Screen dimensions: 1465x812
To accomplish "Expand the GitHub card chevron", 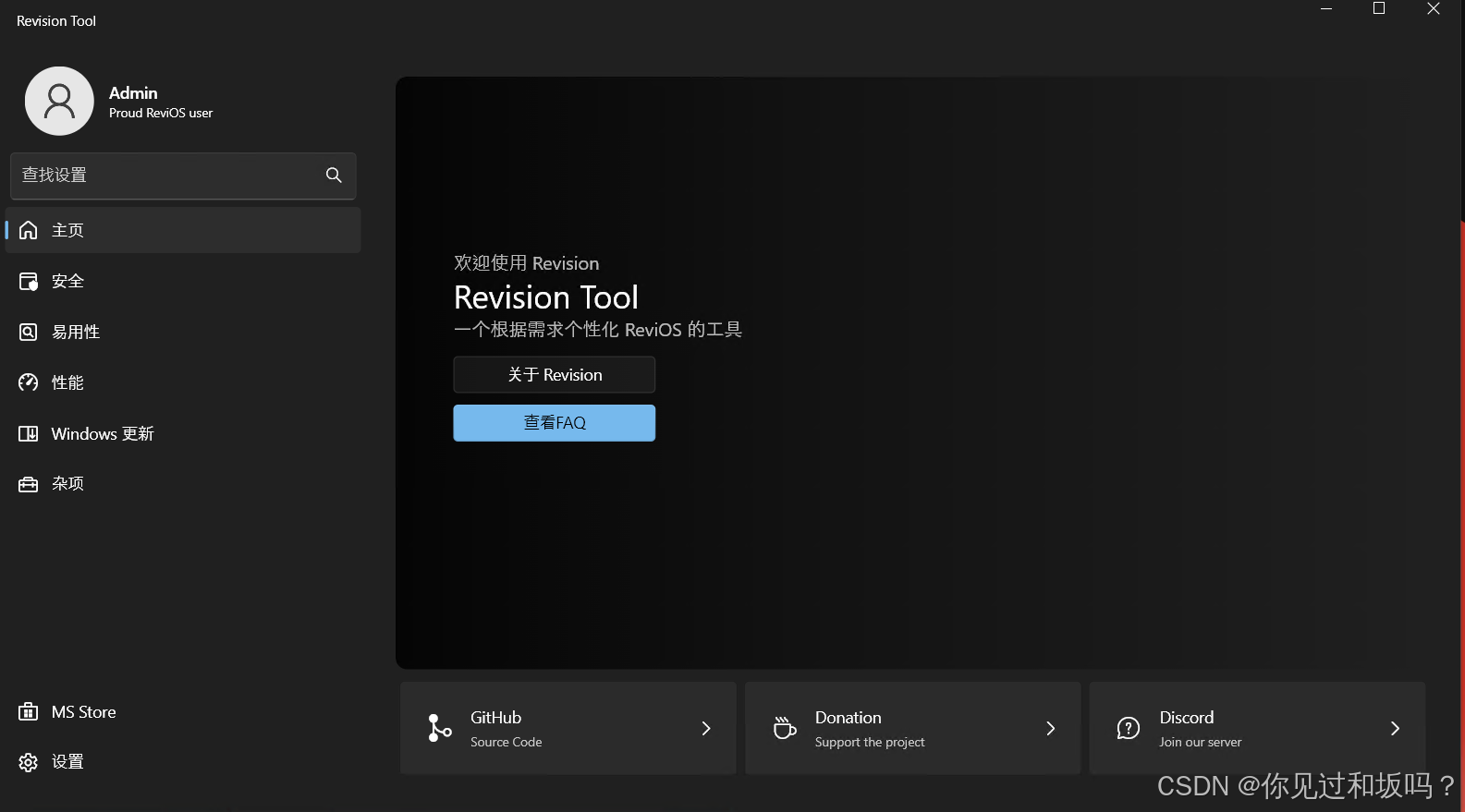I will coord(706,729).
